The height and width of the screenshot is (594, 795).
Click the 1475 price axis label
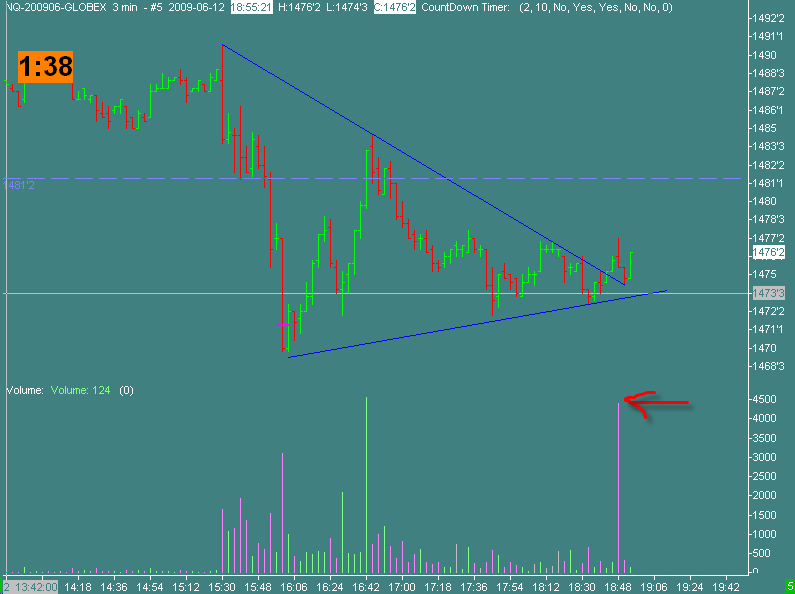coord(764,274)
